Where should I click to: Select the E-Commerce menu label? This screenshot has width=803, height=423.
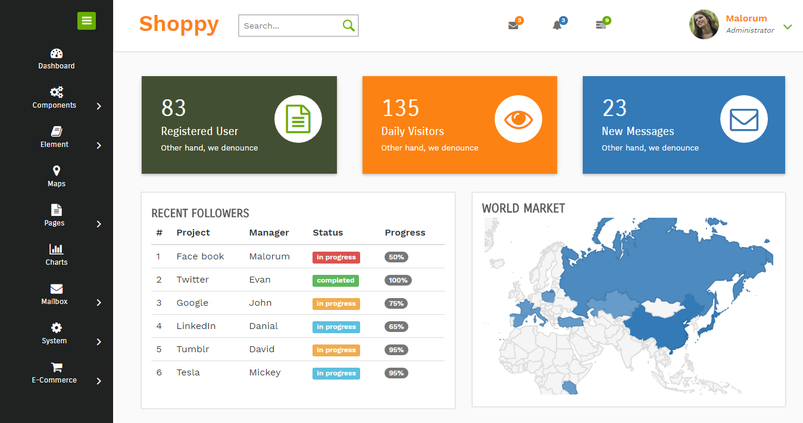tap(54, 380)
